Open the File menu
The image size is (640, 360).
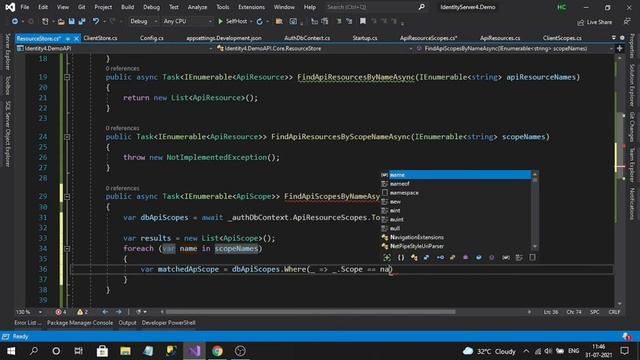tap(24, 7)
